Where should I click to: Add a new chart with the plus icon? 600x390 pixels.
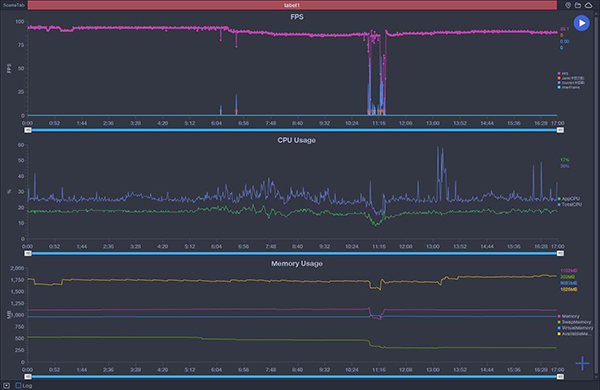pyautogui.click(x=582, y=363)
